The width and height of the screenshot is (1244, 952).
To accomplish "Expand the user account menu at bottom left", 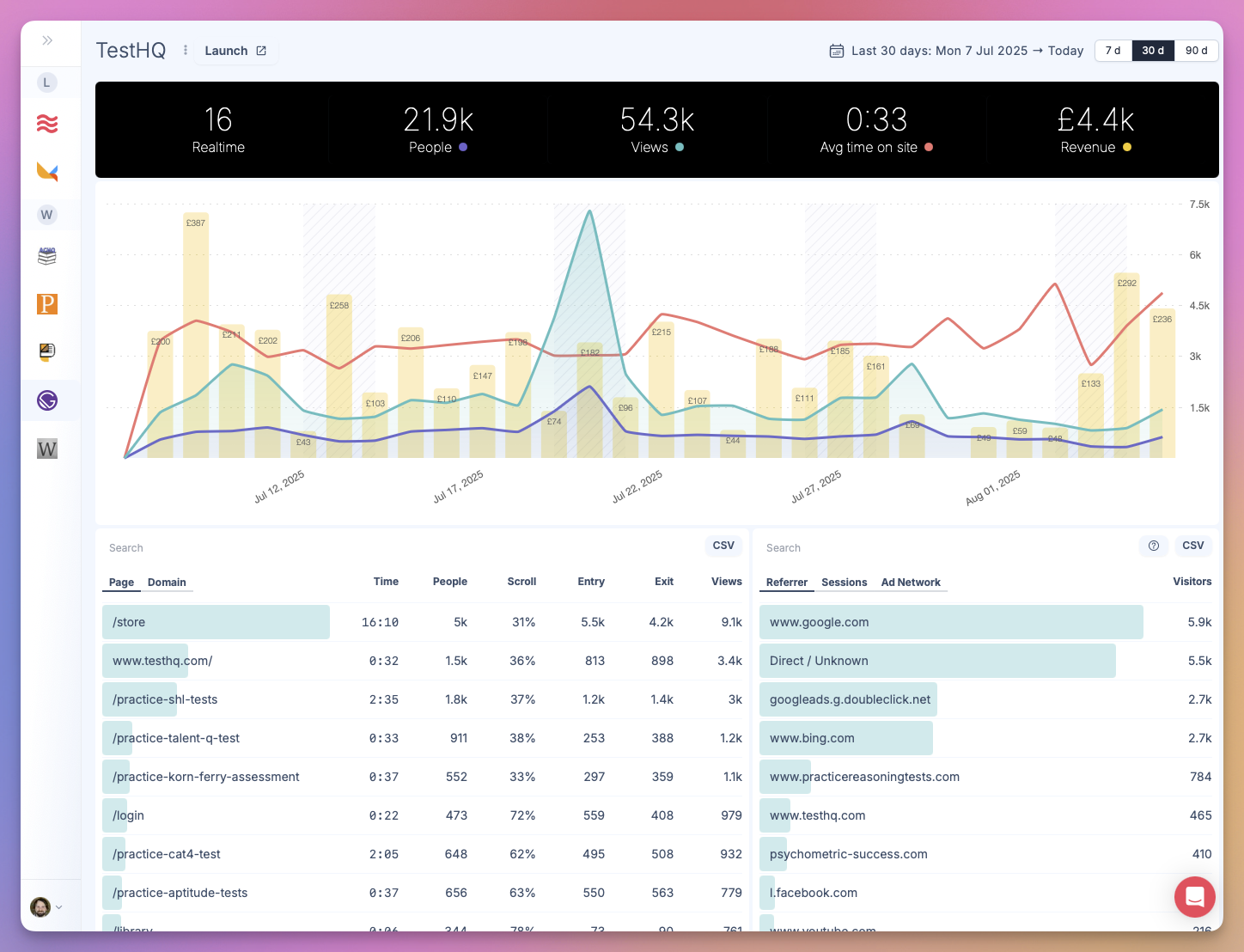I will coord(47,906).
